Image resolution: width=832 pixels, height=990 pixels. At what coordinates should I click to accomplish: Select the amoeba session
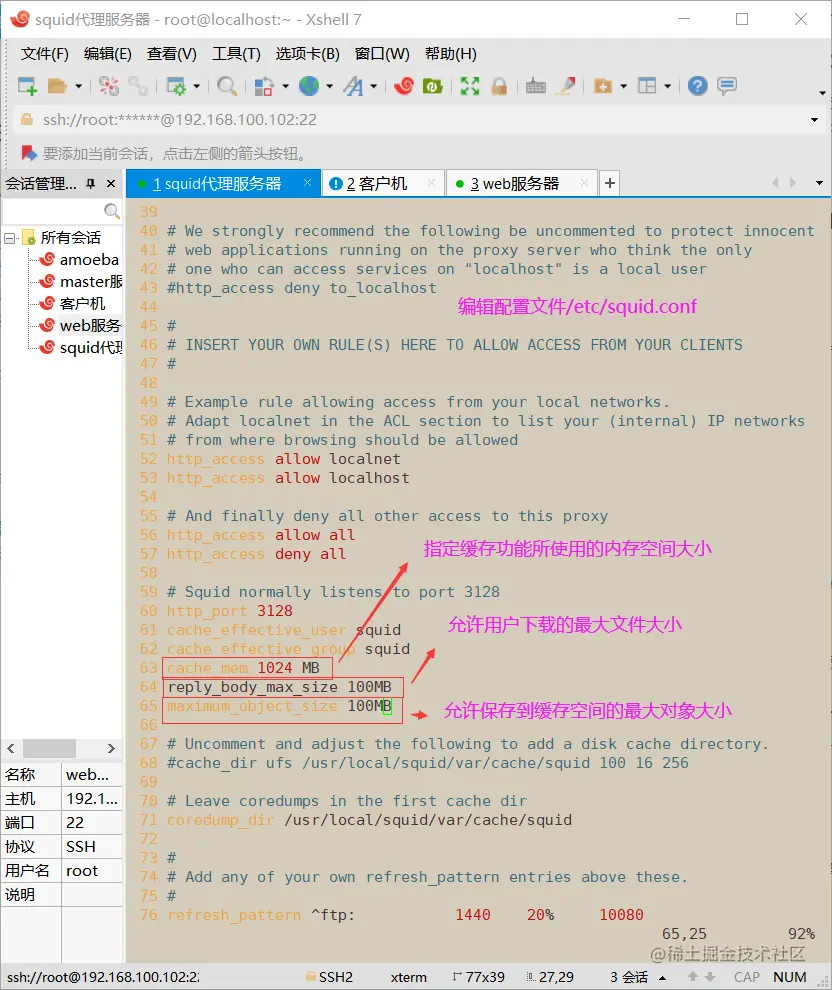(x=89, y=259)
